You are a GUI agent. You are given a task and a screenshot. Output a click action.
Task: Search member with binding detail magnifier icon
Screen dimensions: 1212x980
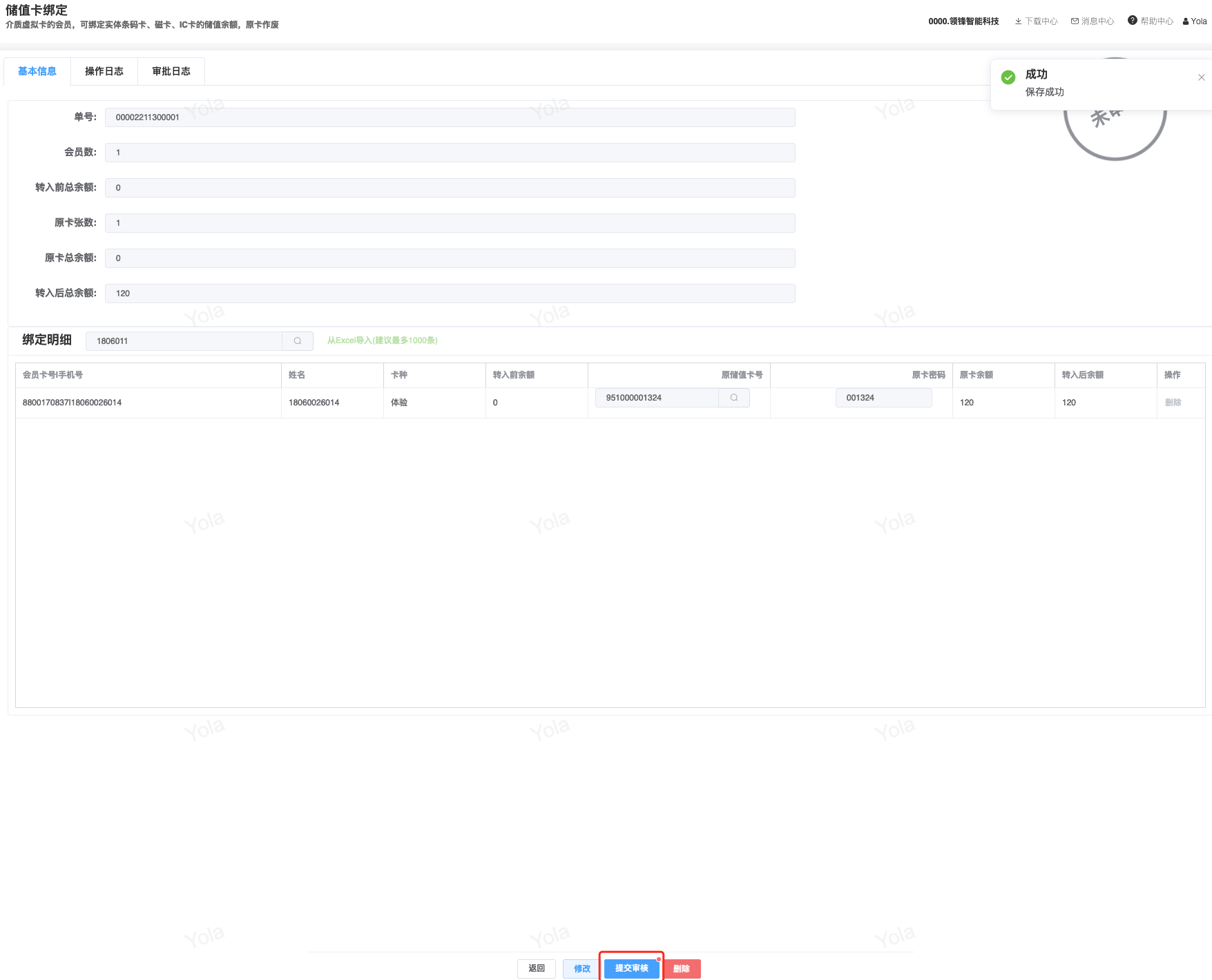[x=298, y=341]
